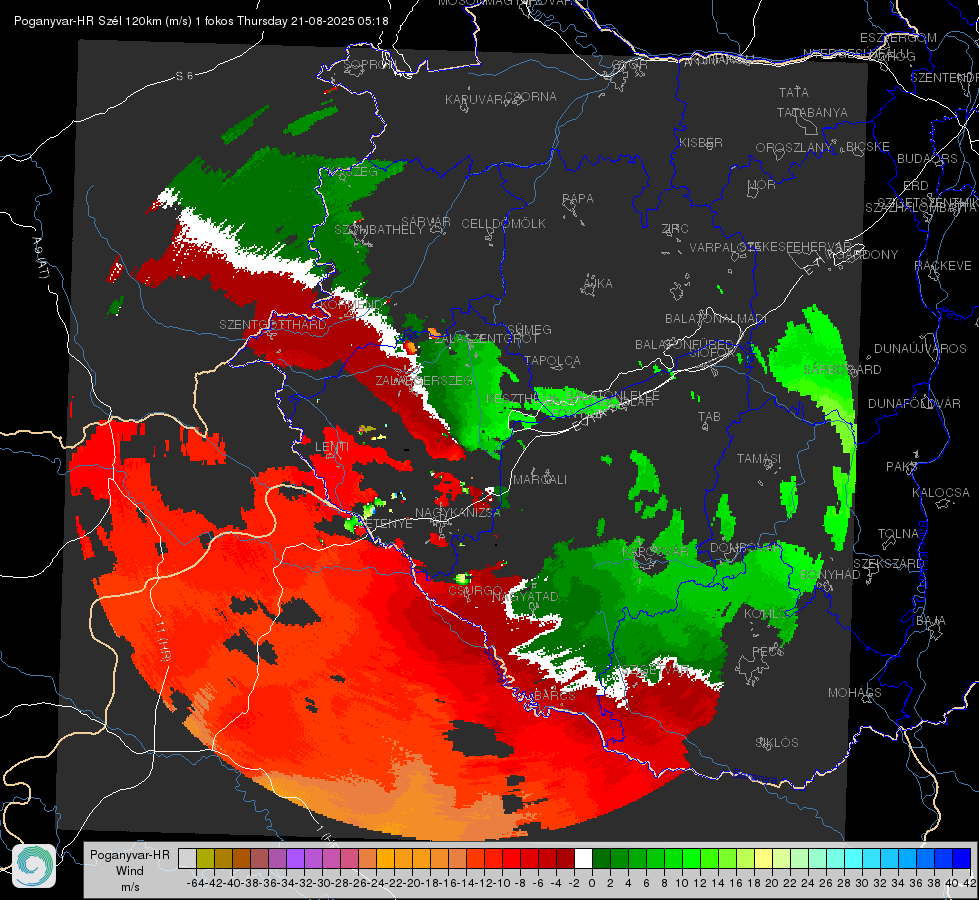
Task: Click the CSURGO city label
Action: [476, 591]
